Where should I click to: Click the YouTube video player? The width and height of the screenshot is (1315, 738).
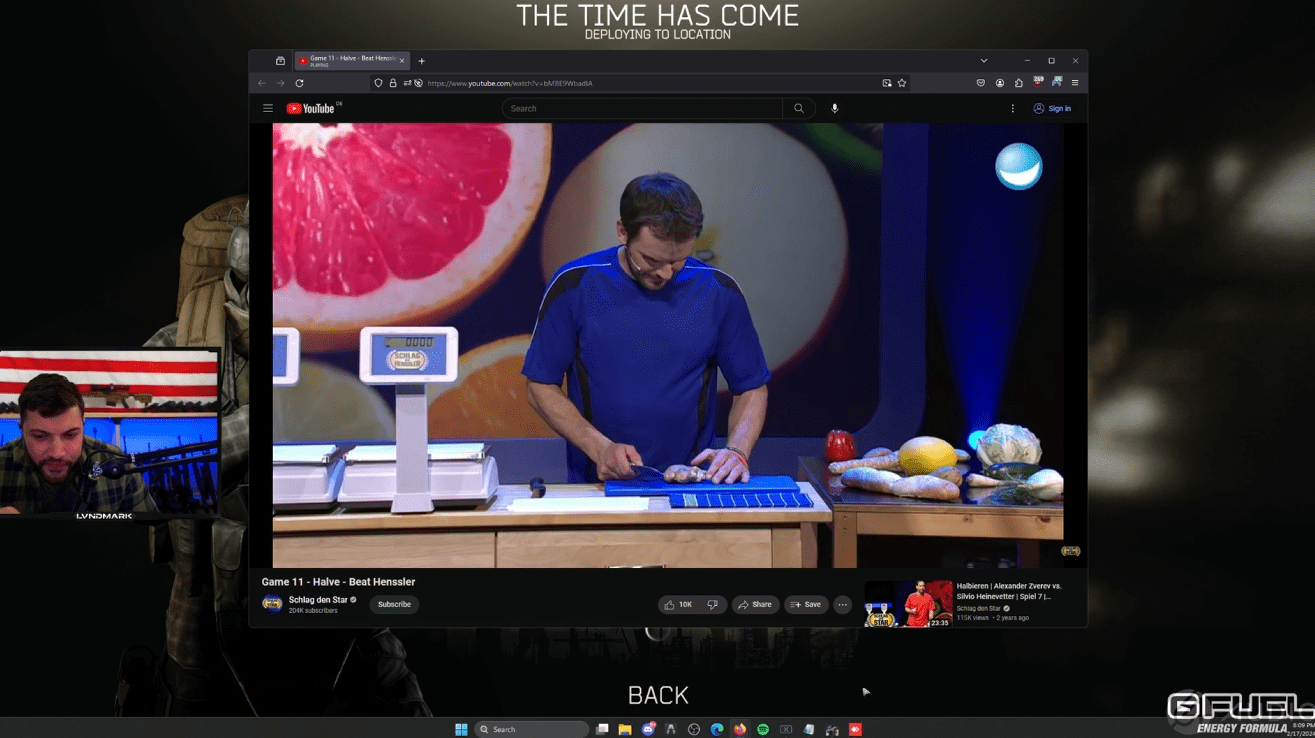(x=668, y=345)
